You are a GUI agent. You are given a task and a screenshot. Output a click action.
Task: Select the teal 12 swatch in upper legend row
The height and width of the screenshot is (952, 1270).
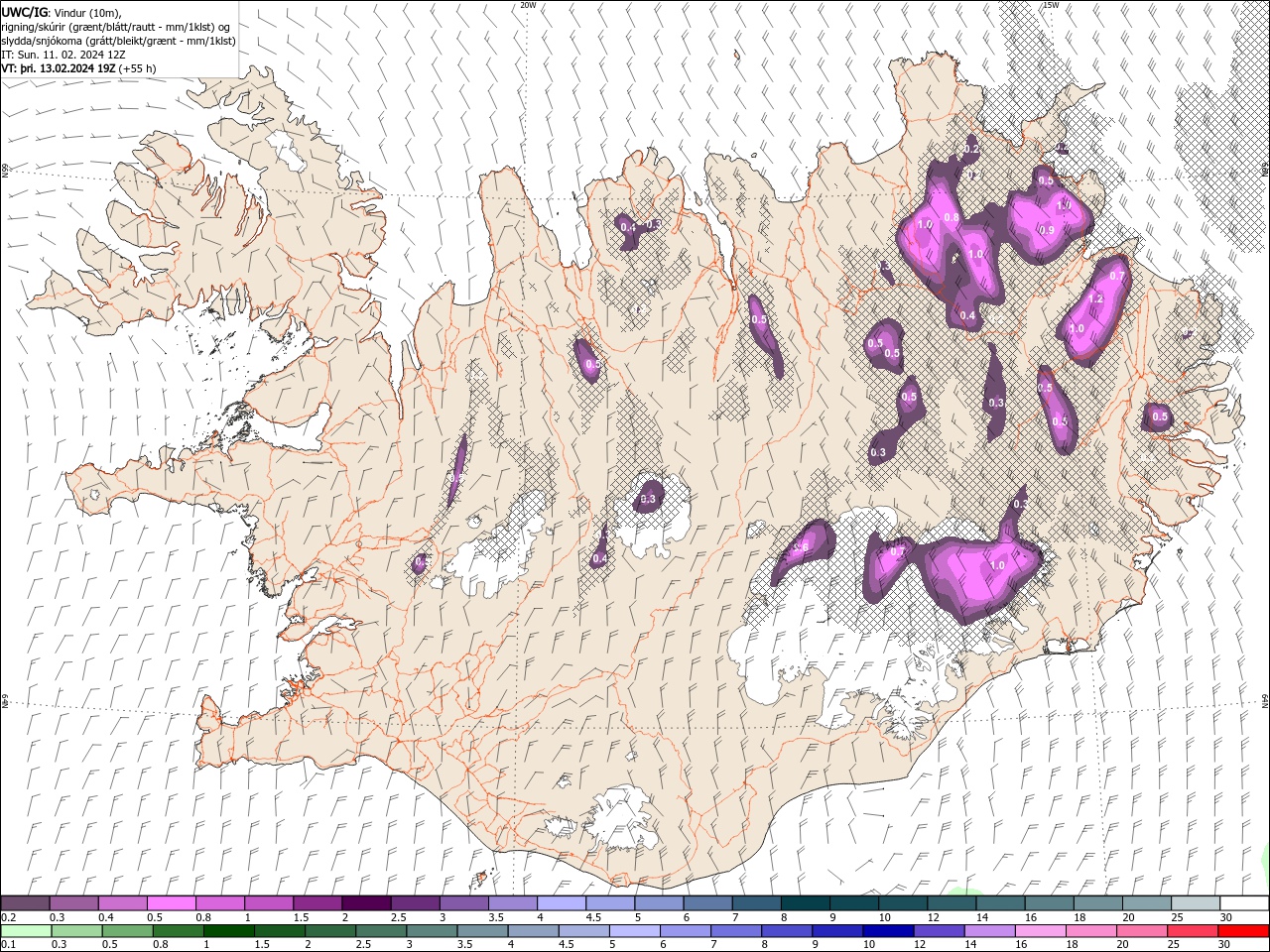[x=952, y=903]
